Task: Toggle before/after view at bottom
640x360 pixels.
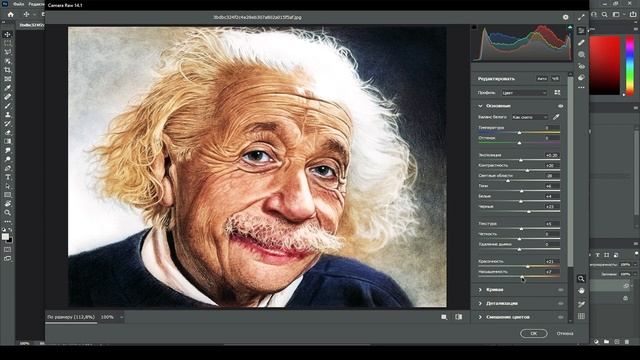Action: point(459,317)
